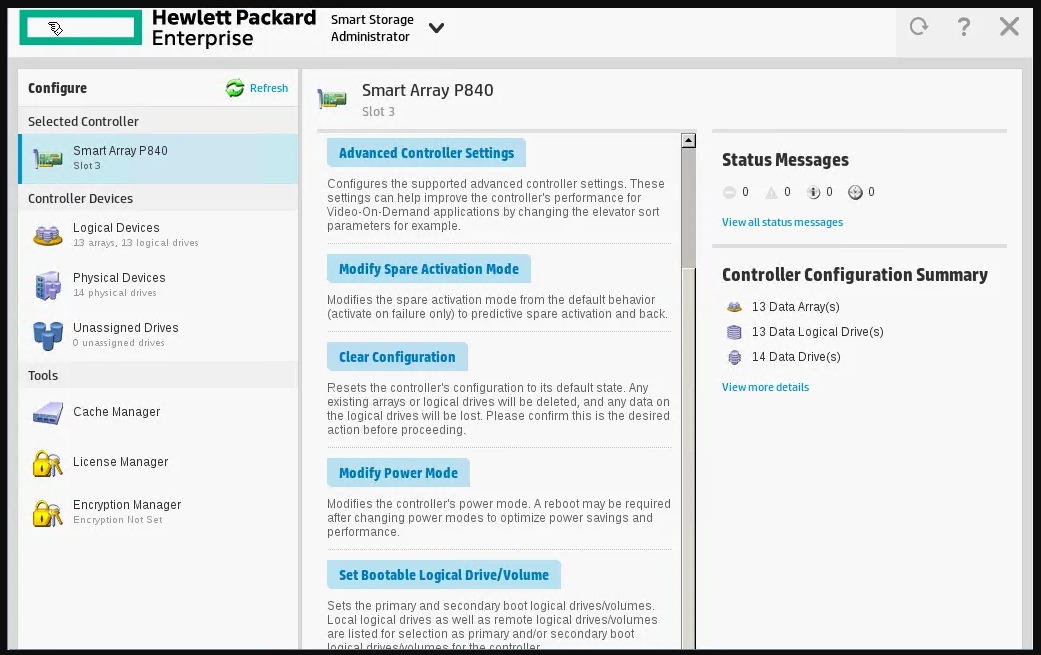The height and width of the screenshot is (655, 1041).
Task: Open Cache Manager tool
Action: click(x=159, y=412)
